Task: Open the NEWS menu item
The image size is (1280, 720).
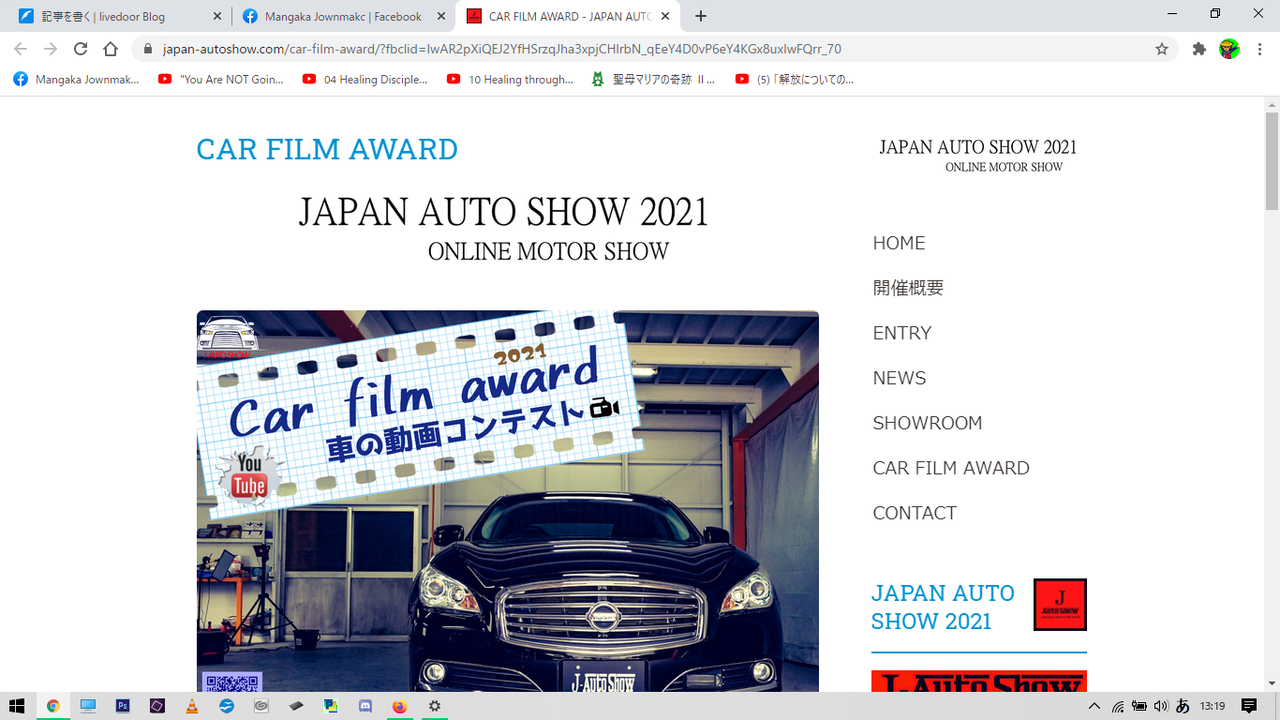Action: pos(899,378)
